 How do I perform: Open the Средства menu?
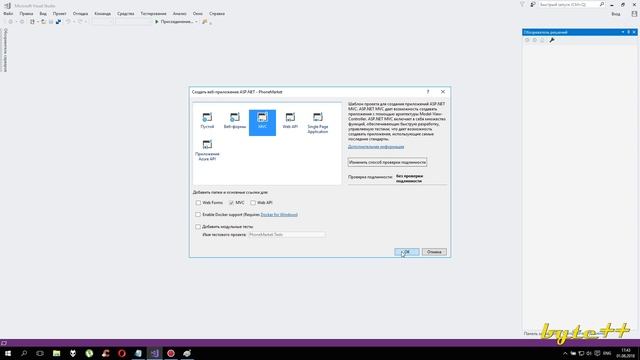click(x=126, y=13)
